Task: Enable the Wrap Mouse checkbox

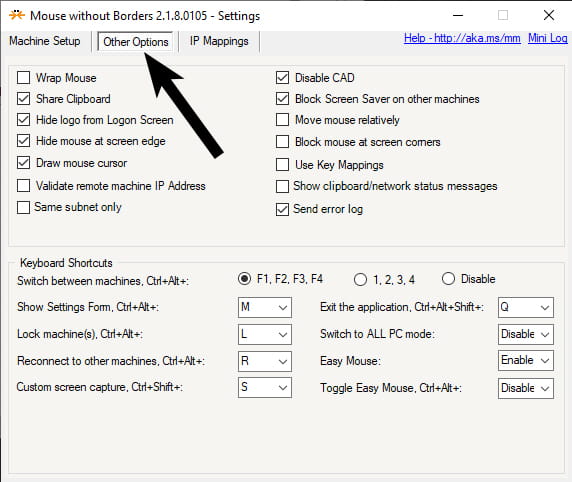Action: [24, 77]
